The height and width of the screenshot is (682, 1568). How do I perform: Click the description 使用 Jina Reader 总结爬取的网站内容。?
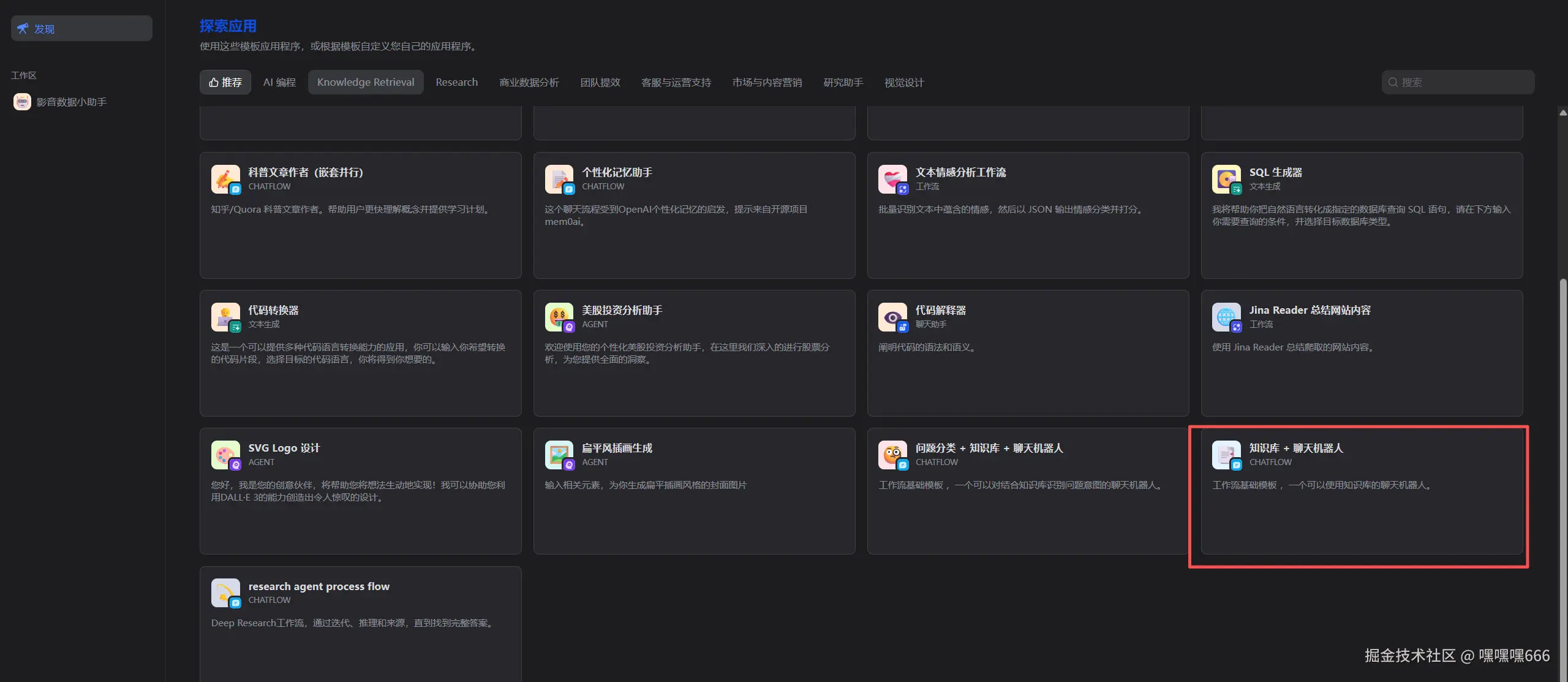point(1295,347)
